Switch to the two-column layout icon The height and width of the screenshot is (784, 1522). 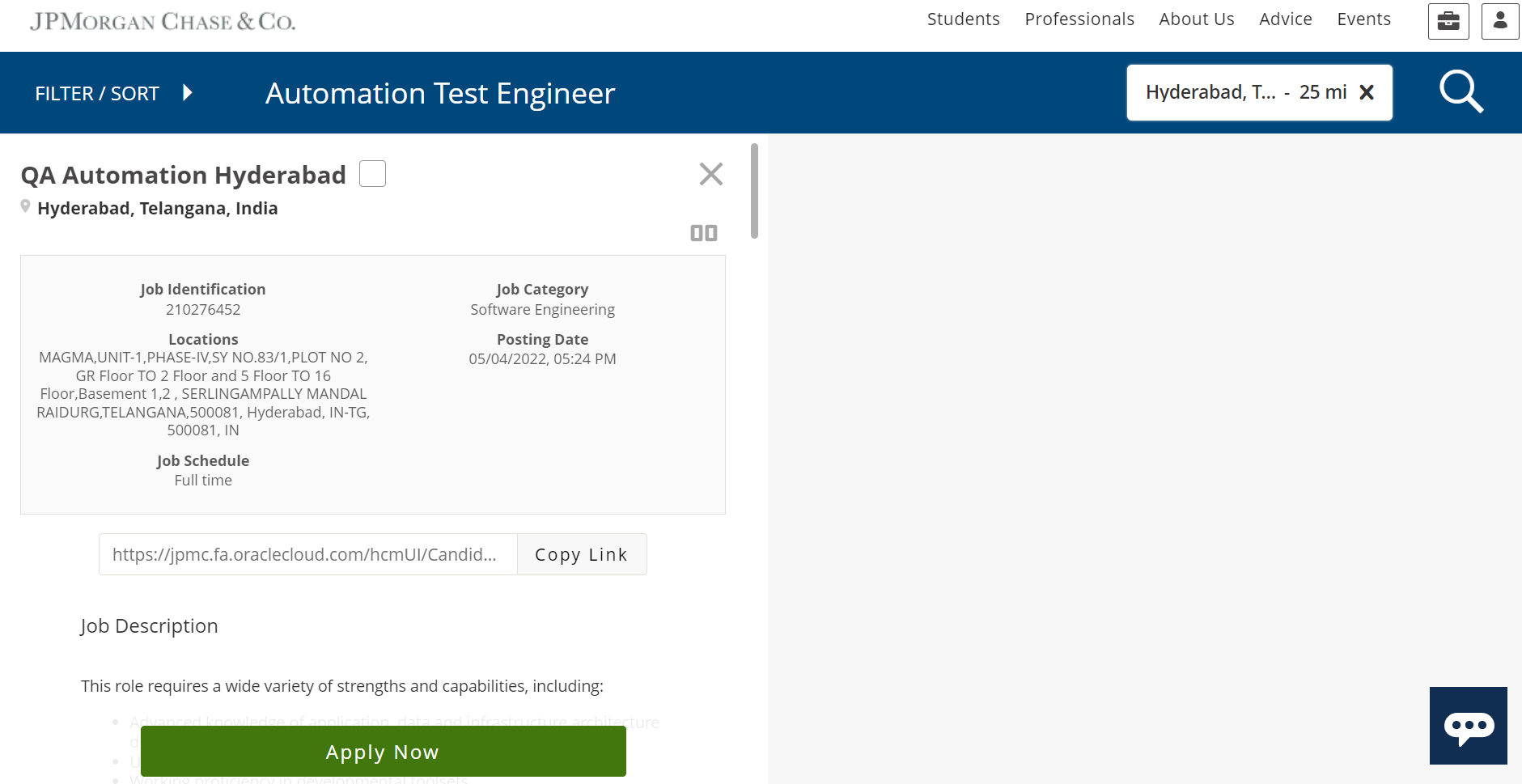click(x=704, y=233)
